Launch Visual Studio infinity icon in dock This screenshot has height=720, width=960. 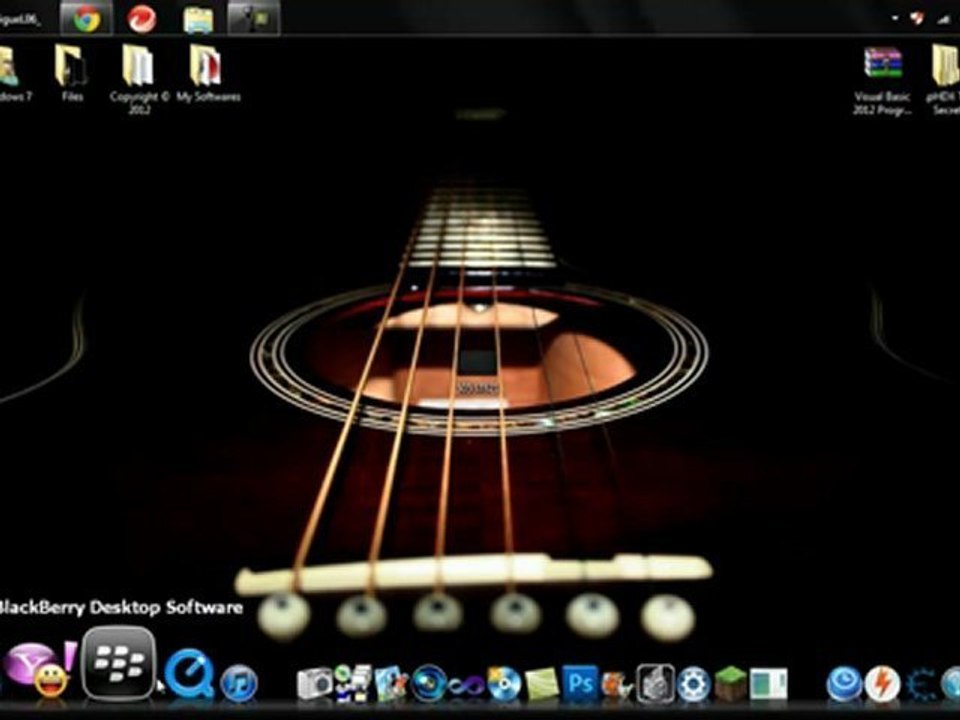466,685
